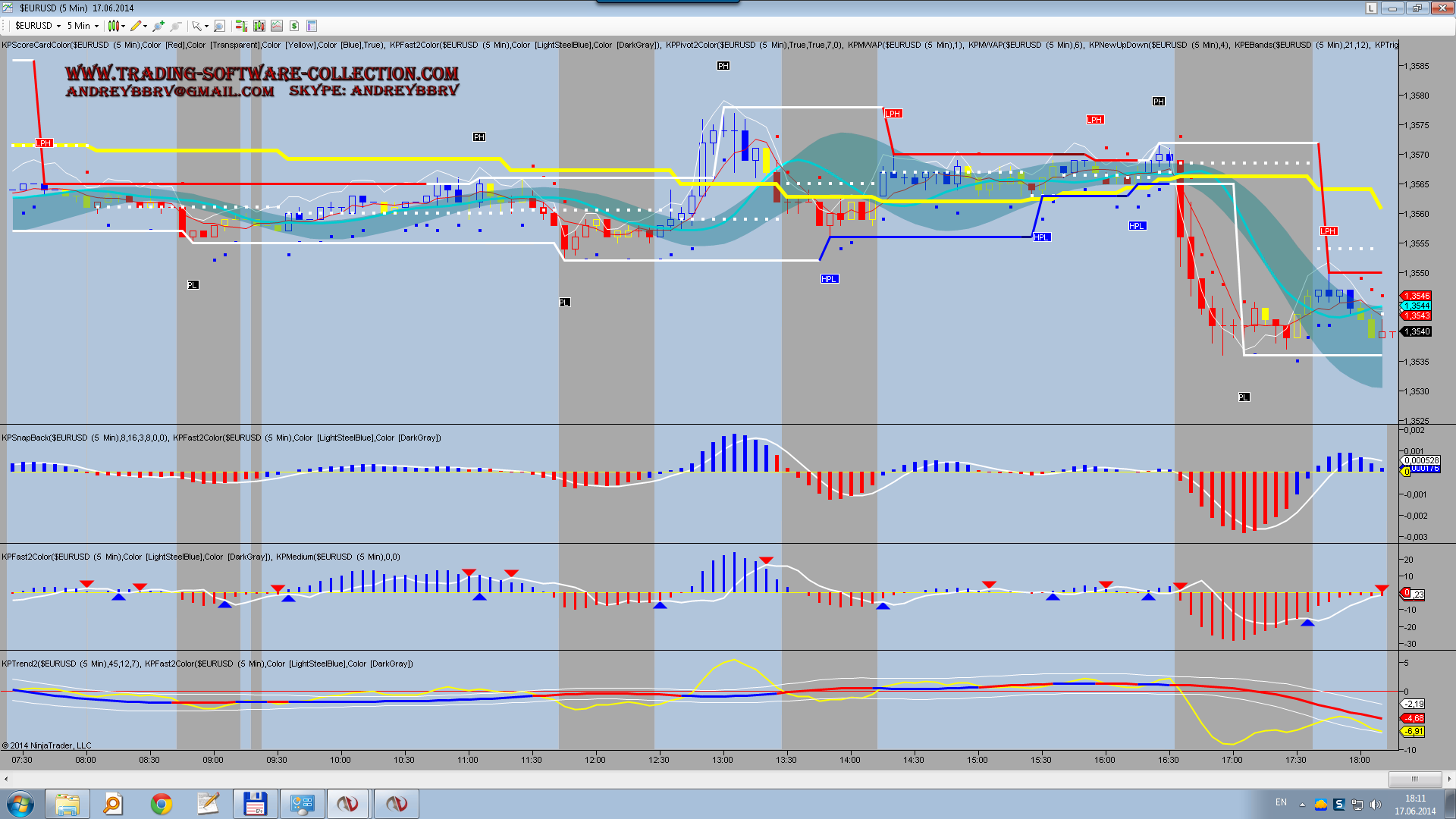
Task: Click the left arrow of horizontal scrollbar
Action: click(x=6, y=778)
